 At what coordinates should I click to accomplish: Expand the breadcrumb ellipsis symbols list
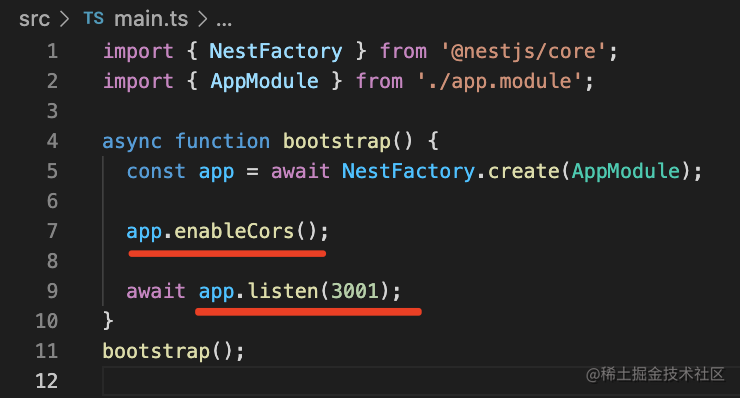point(224,21)
